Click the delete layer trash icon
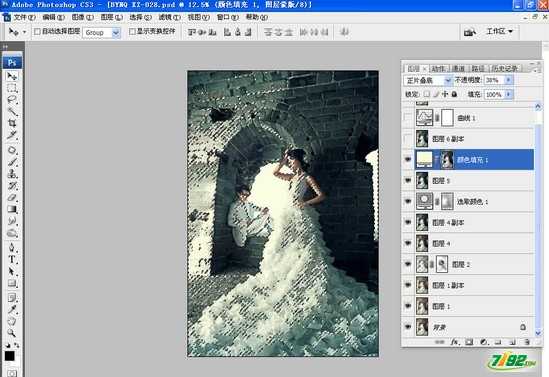The height and width of the screenshot is (377, 549). point(527,342)
